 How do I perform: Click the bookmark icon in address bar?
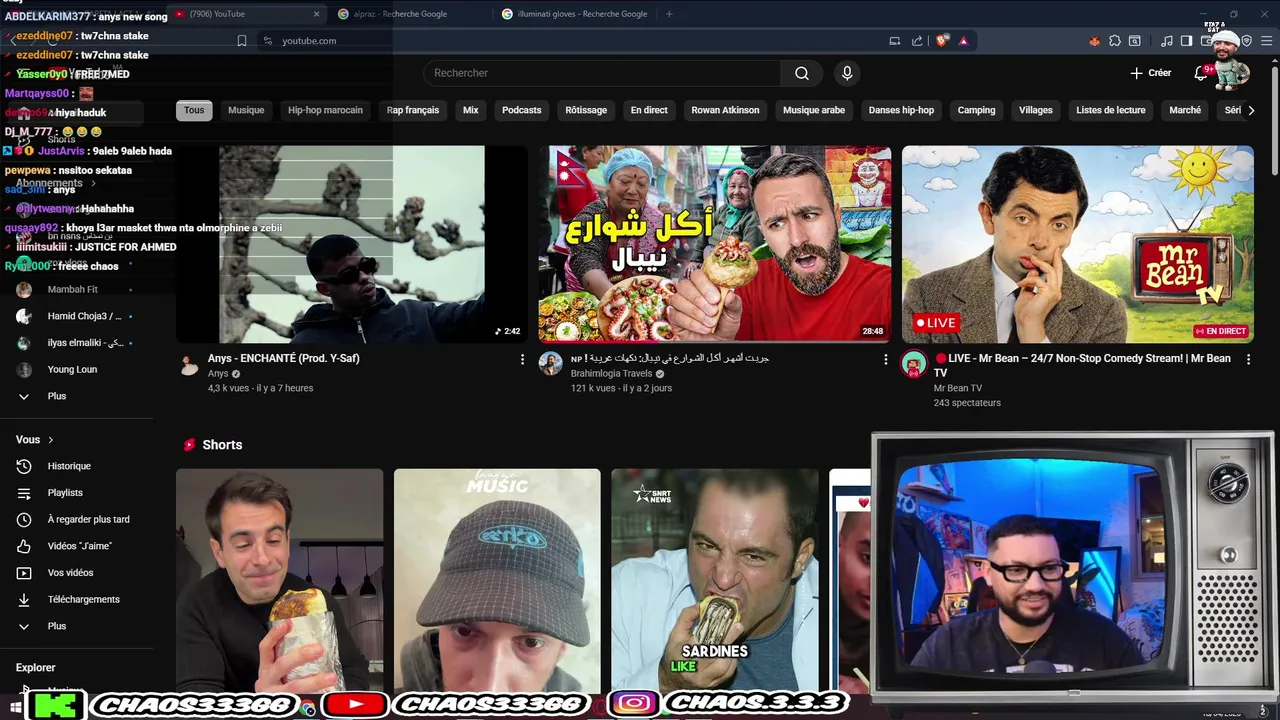tap(242, 41)
